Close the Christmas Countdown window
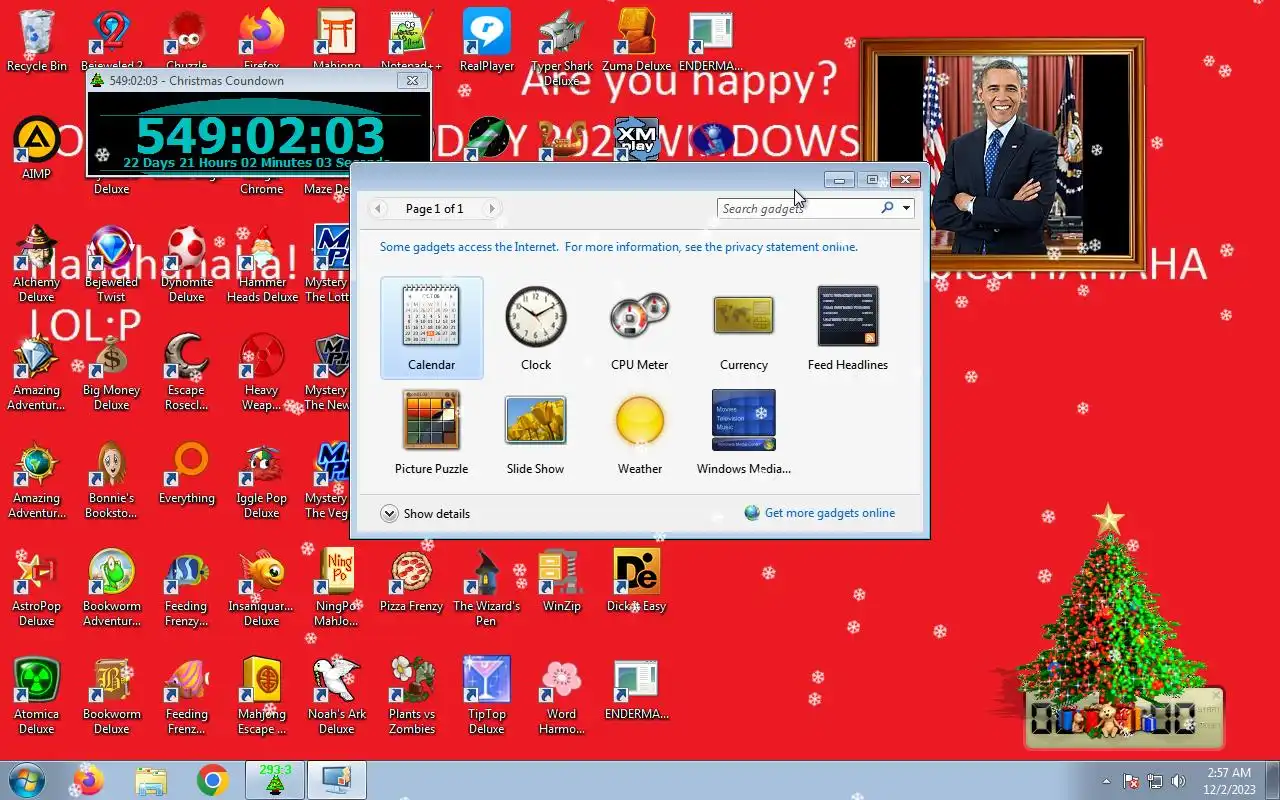Viewport: 1280px width, 800px height. pos(412,80)
